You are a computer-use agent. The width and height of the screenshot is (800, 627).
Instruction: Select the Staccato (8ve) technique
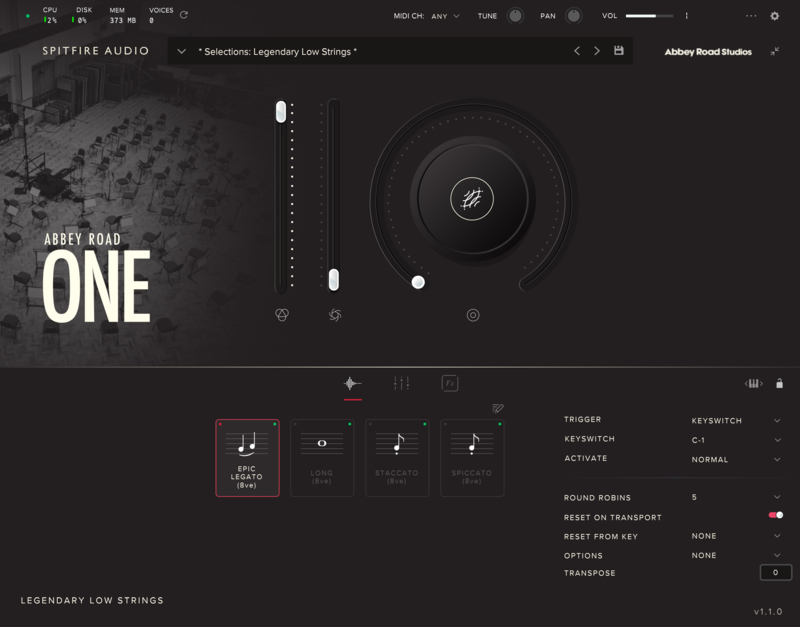coord(397,458)
